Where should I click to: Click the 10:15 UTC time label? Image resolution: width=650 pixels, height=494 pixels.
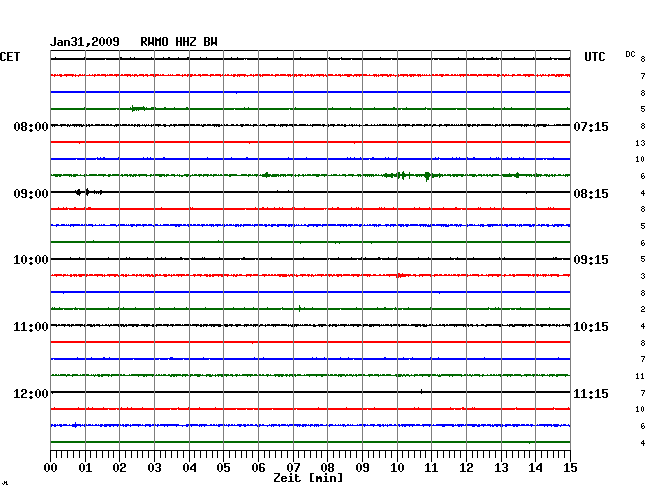(x=591, y=327)
